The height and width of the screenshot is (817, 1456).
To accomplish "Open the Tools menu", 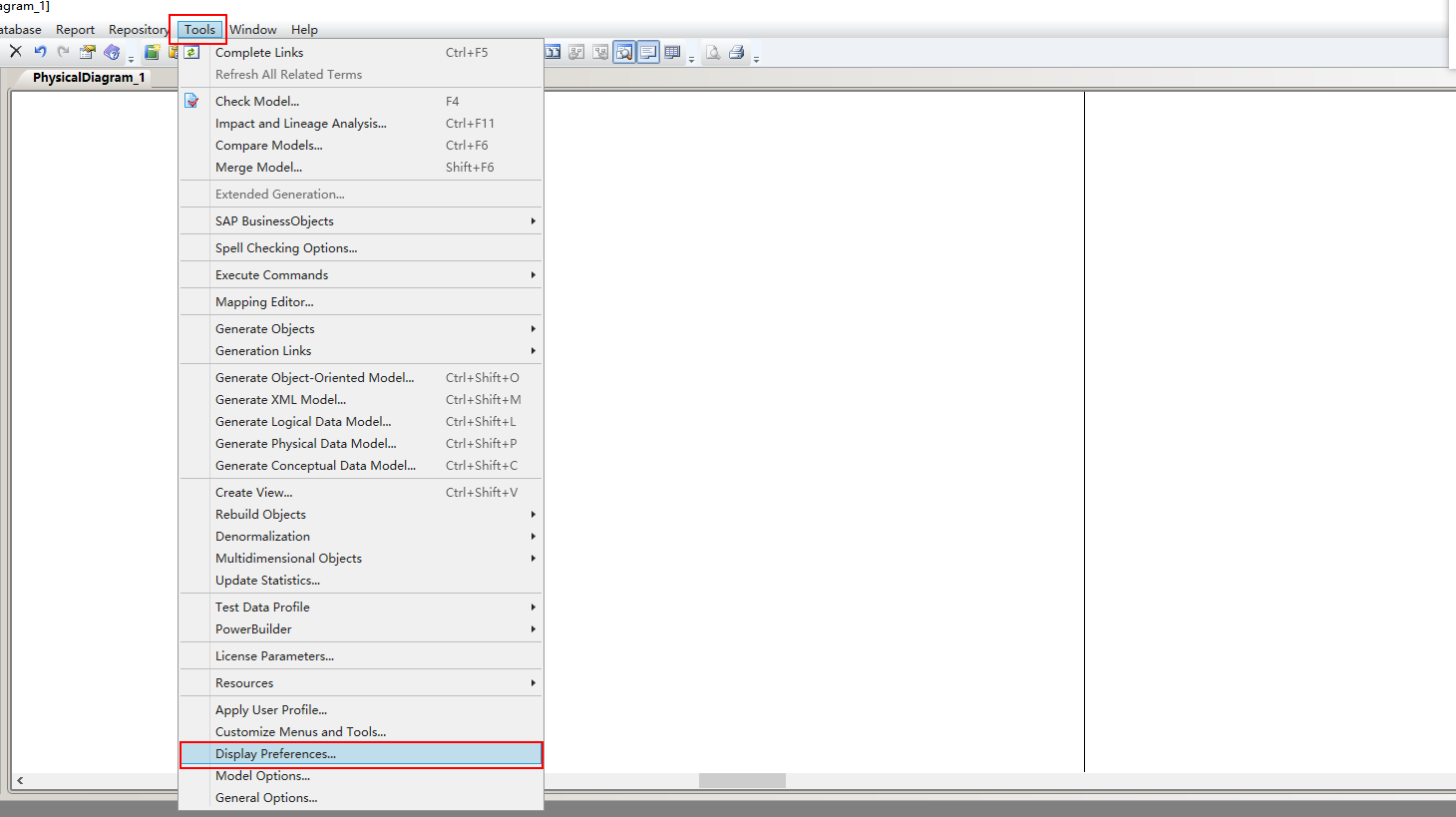I will point(199,30).
